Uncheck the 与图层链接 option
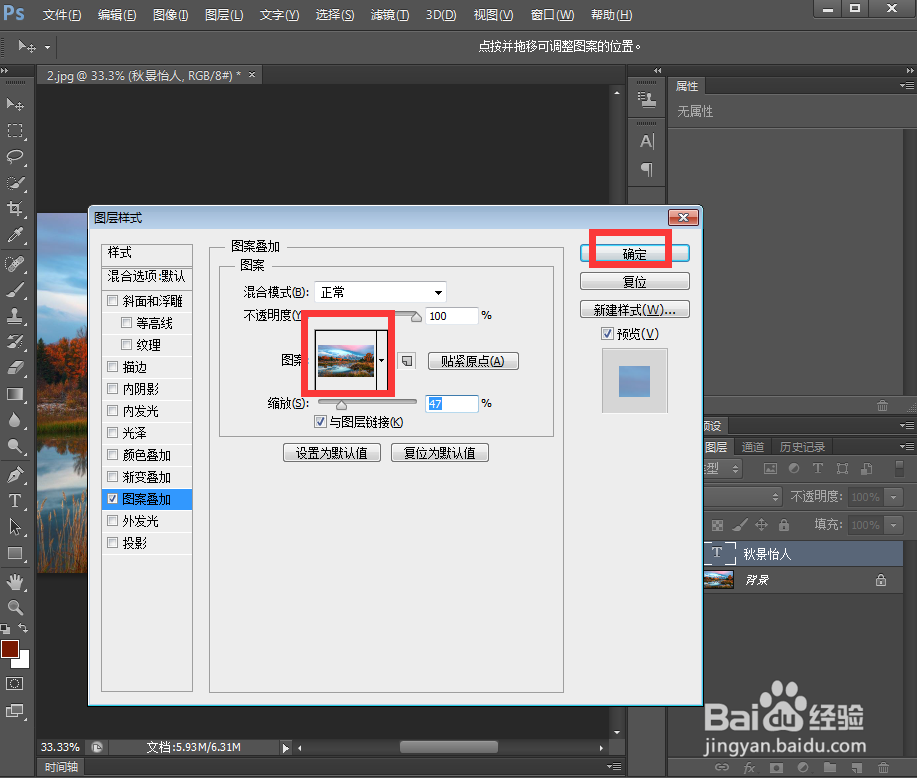917x778 pixels. pos(321,422)
